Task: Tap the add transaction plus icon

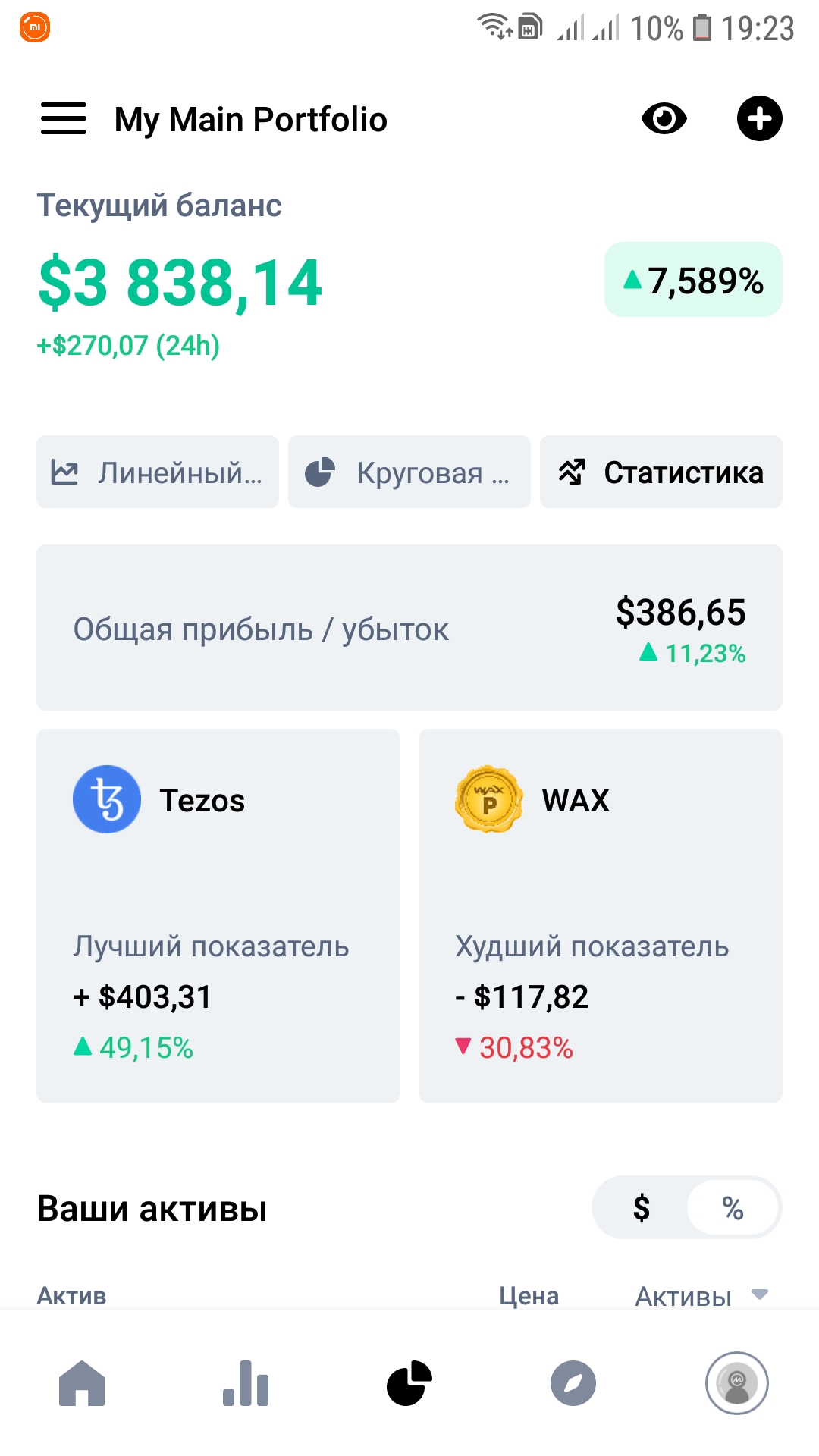Action: [x=759, y=119]
